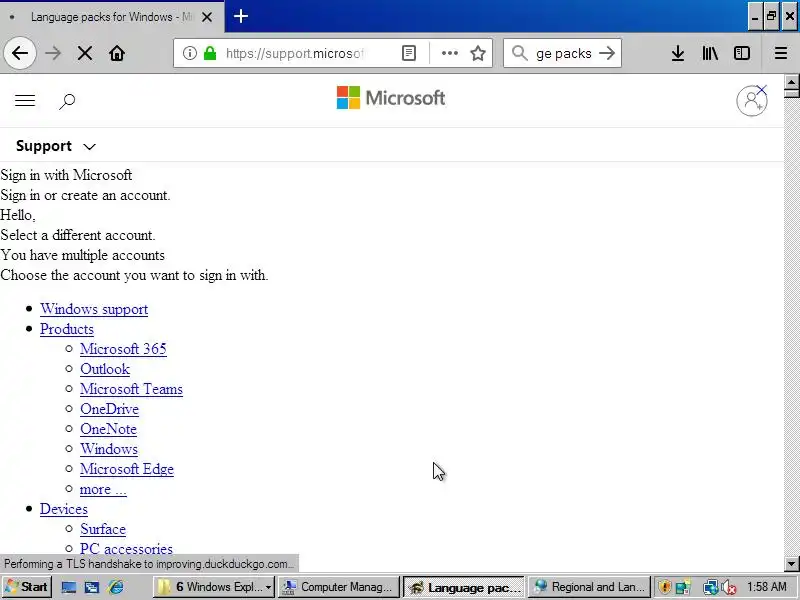
Task: Switch to Regional and Language taskbar window
Action: point(589,587)
